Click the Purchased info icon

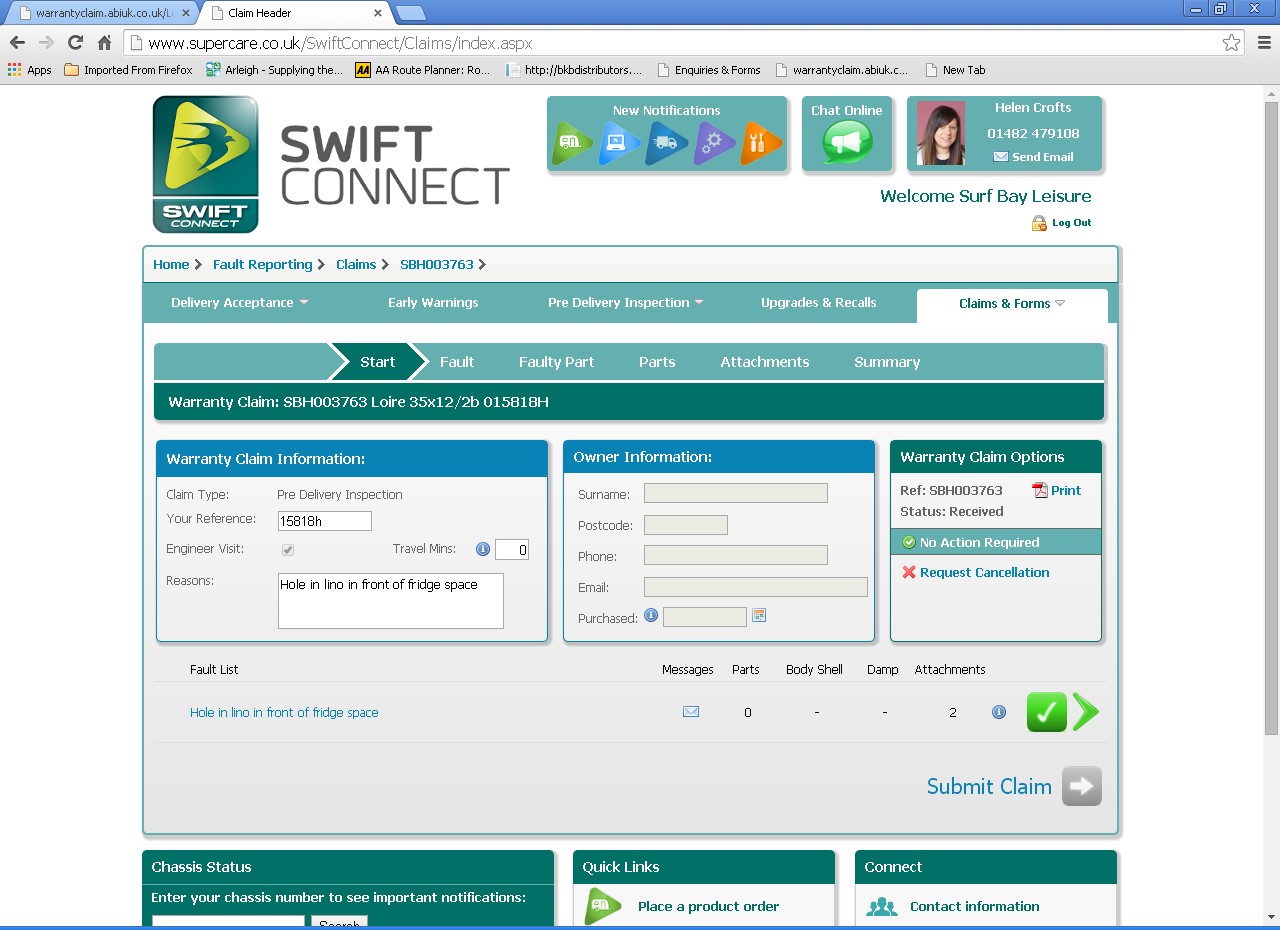(651, 615)
